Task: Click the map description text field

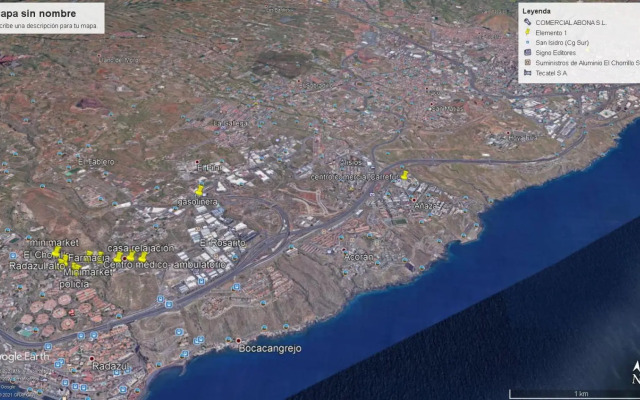Action: (x=48, y=26)
